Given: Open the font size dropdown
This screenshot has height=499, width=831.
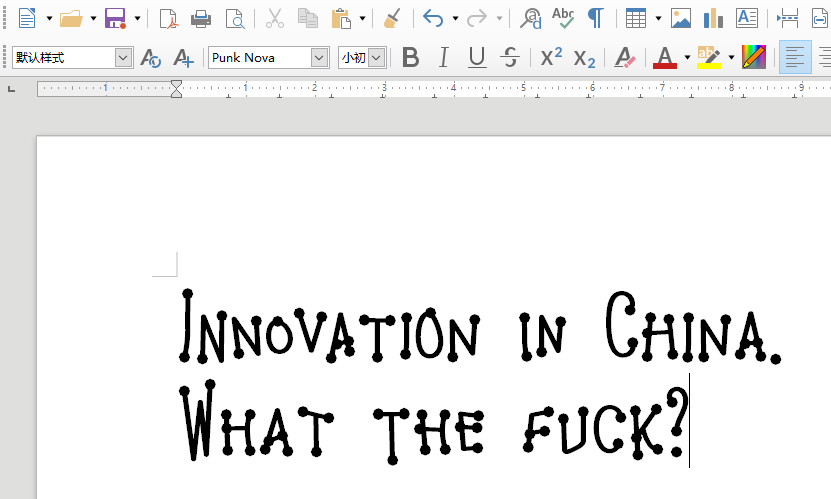Looking at the screenshot, I should (x=376, y=58).
